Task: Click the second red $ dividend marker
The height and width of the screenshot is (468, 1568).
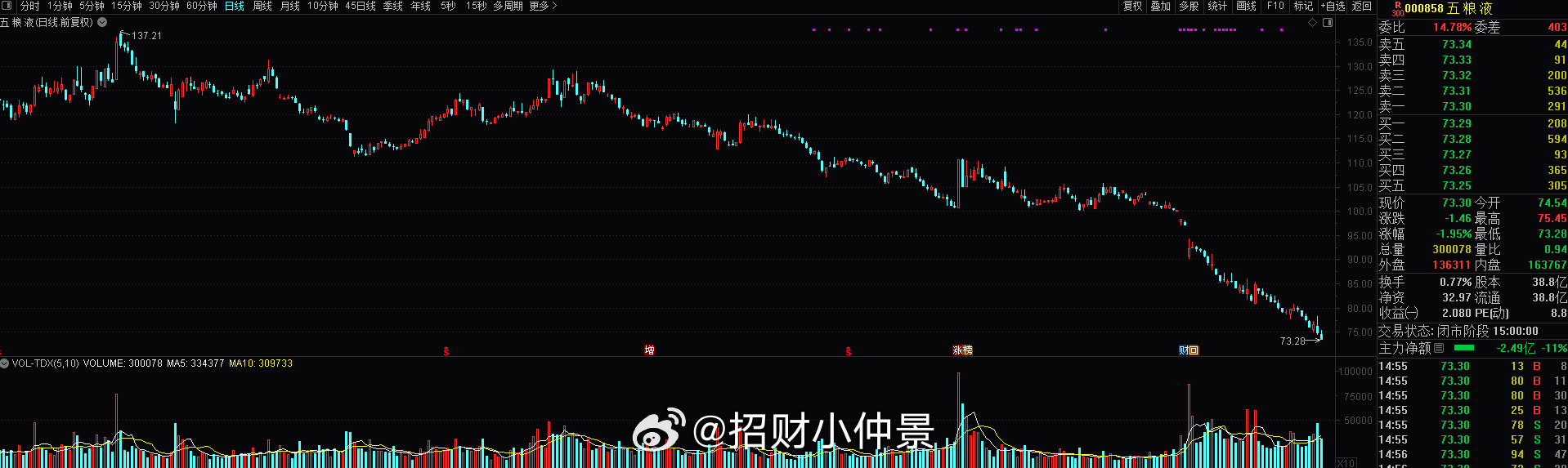Action: [x=849, y=351]
